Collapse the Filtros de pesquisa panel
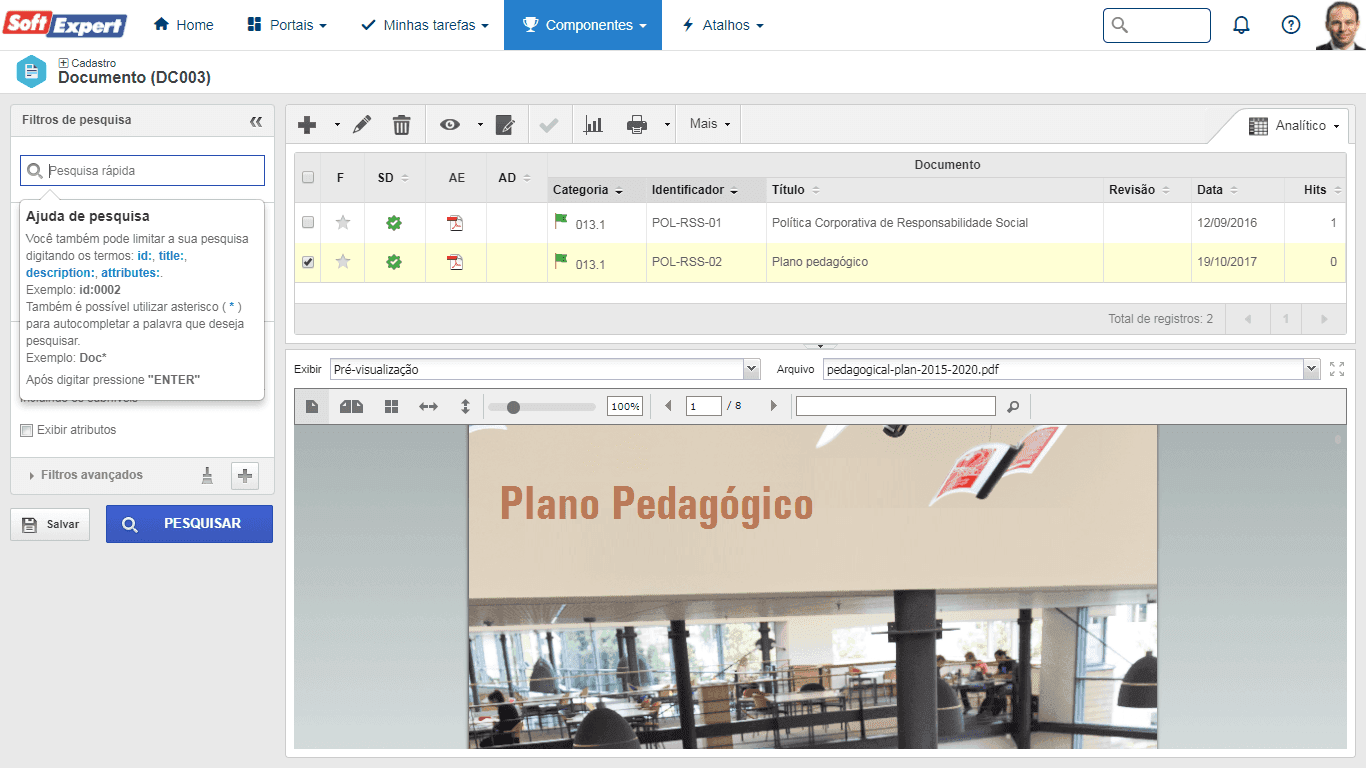The height and width of the screenshot is (768, 1366). click(x=256, y=121)
